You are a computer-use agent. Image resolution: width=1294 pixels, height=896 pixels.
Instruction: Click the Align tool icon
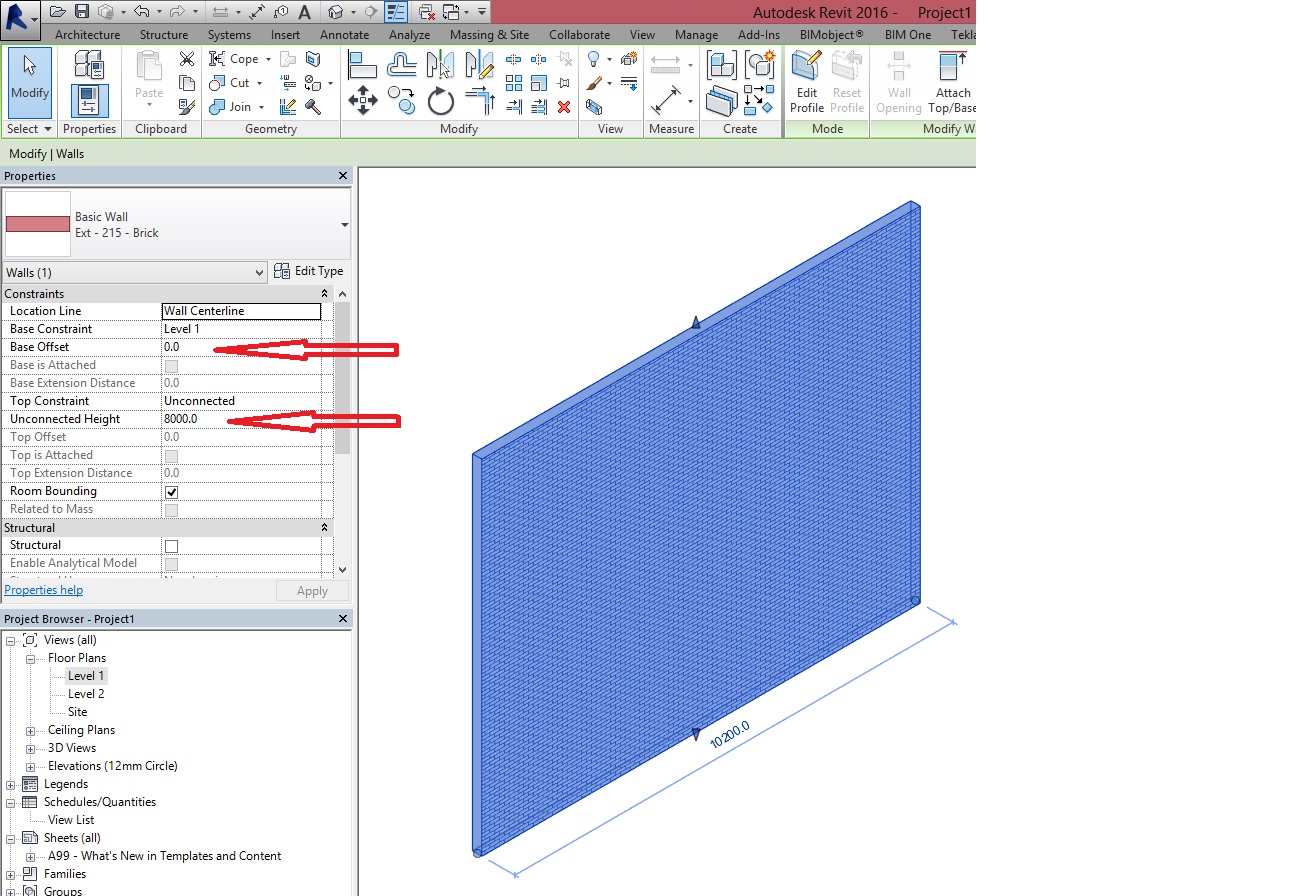(x=363, y=65)
